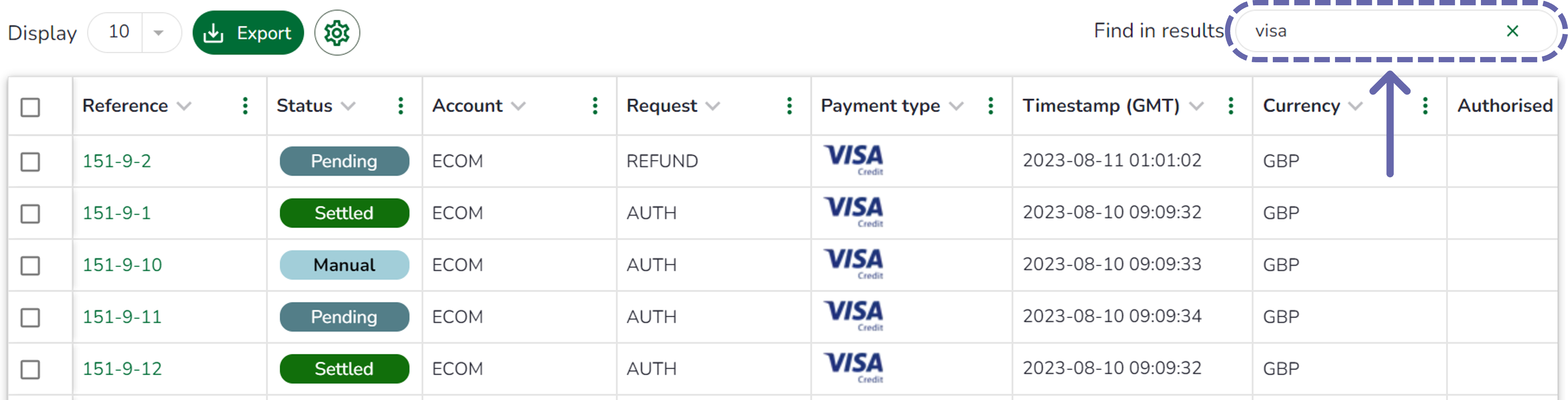1568x400 pixels.
Task: Open Request column three-dot menu
Action: coord(789,106)
